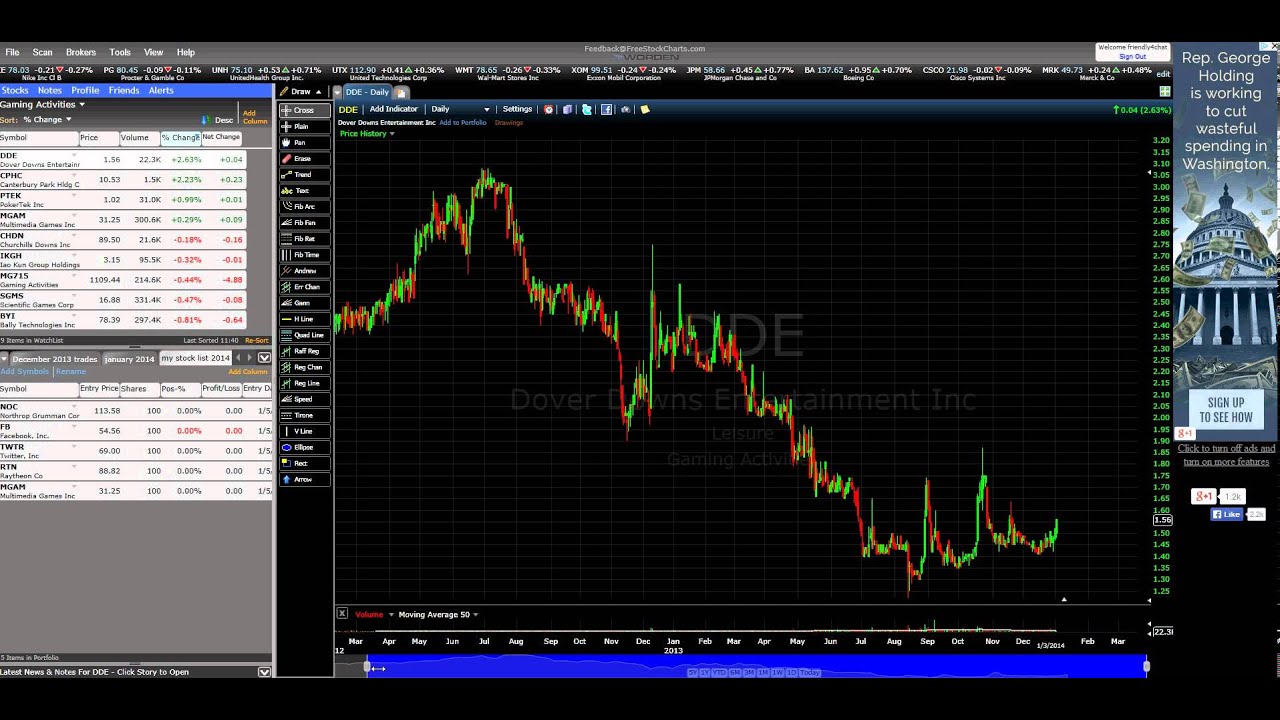
Task: Select the Cross pointer draw tool
Action: click(304, 110)
